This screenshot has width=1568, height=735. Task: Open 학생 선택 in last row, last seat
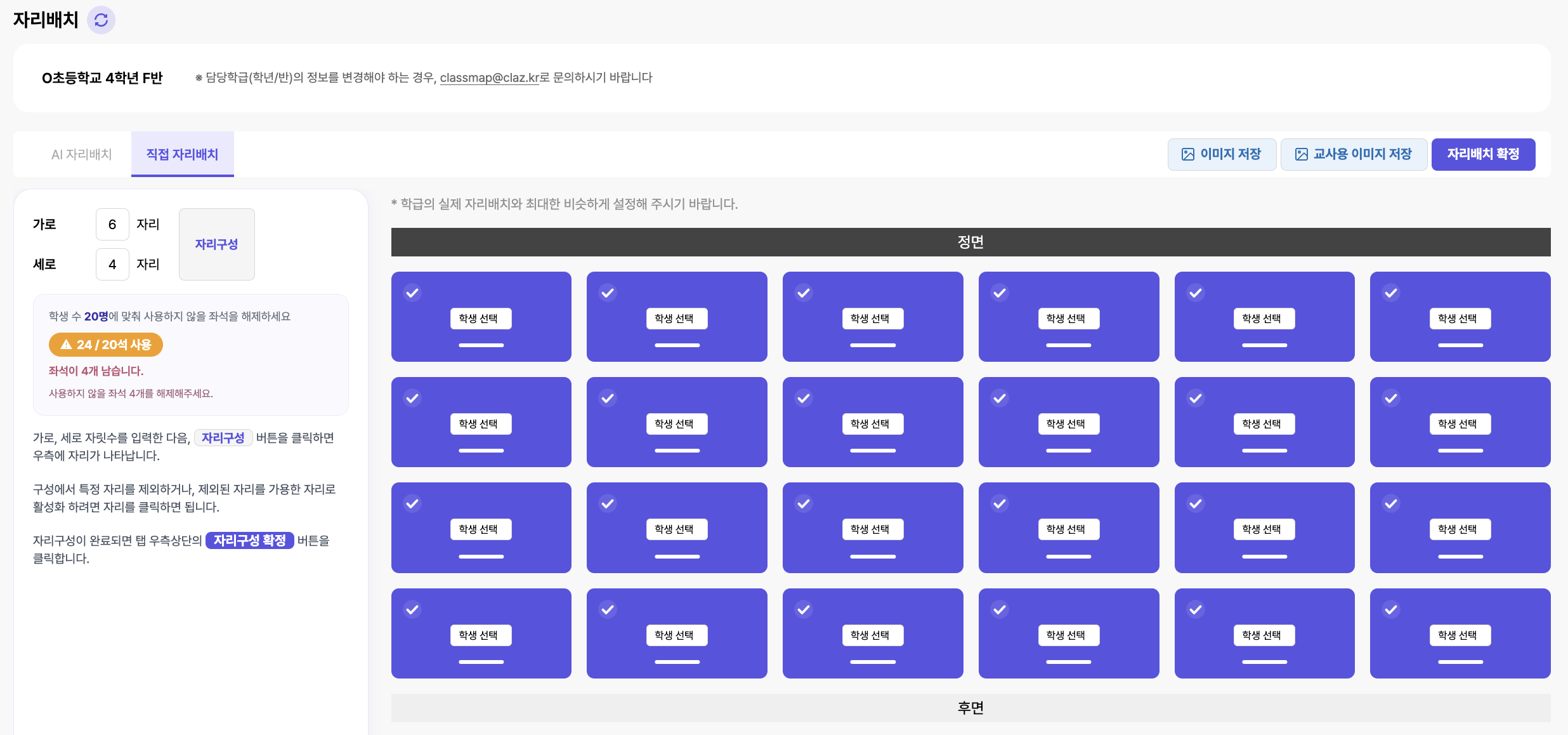coord(1460,635)
